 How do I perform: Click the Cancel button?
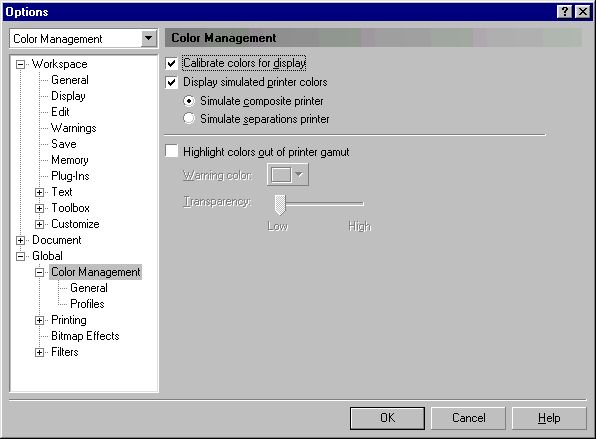pyautogui.click(x=468, y=418)
